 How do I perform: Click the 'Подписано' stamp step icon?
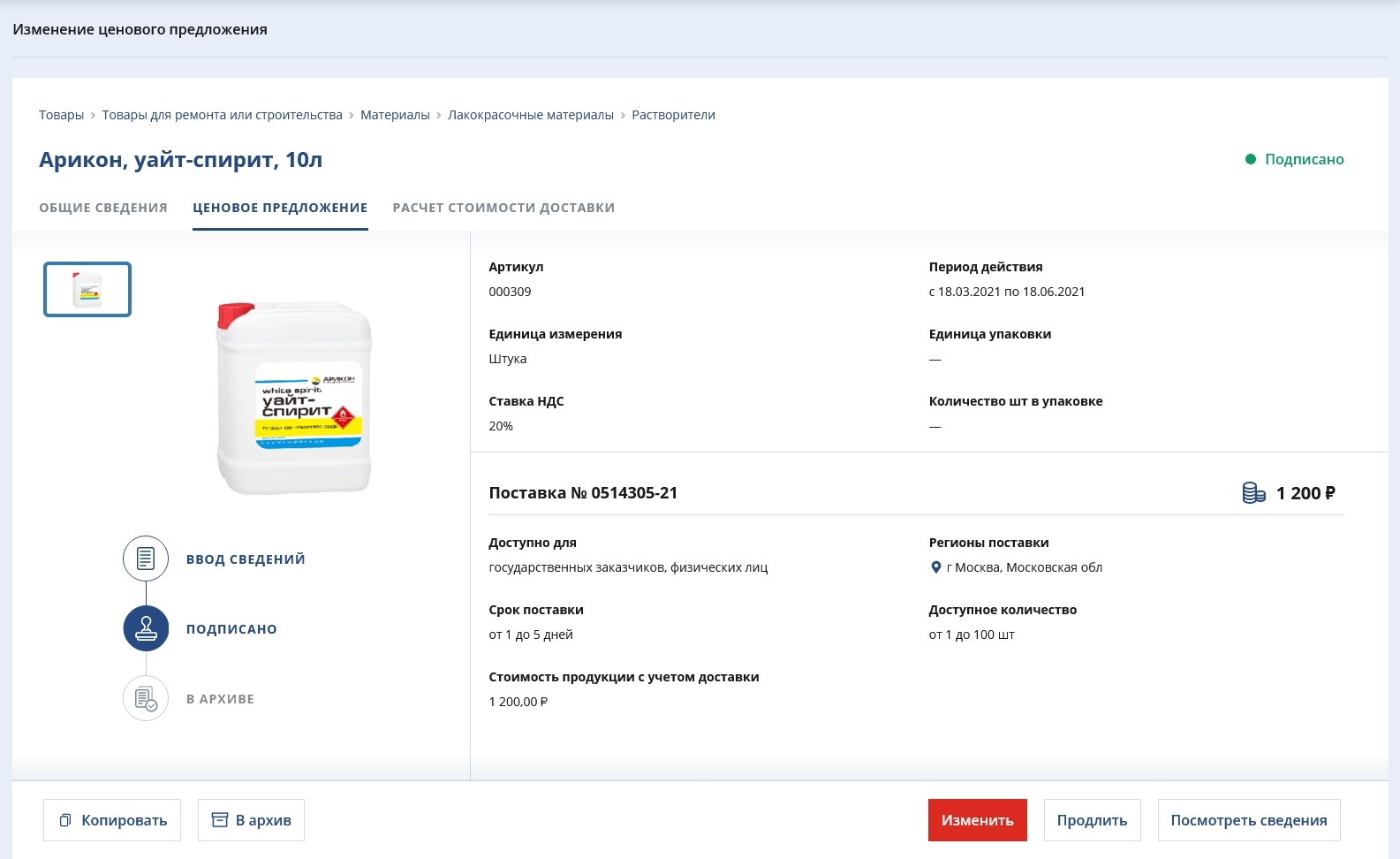tap(146, 628)
